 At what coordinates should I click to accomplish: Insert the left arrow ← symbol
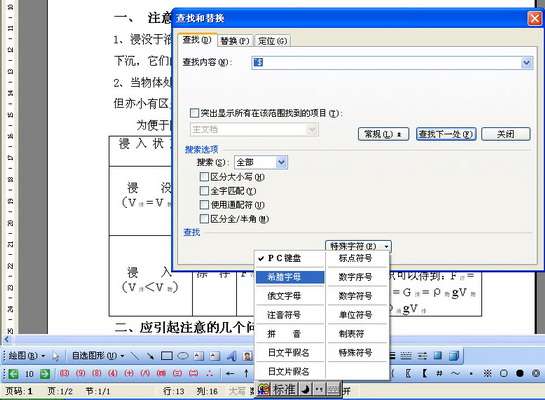click(x=230, y=374)
